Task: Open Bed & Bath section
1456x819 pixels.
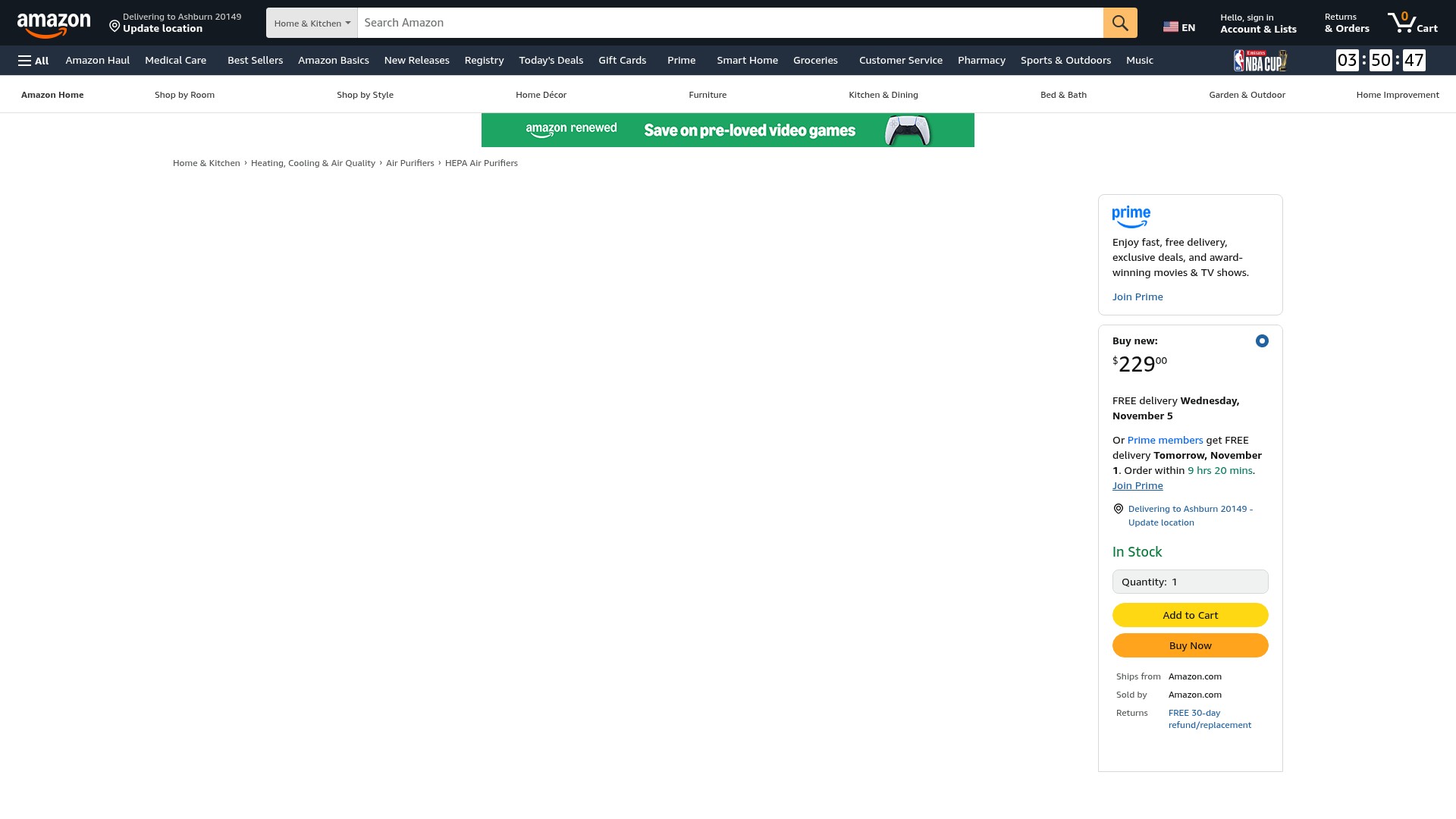Action: [x=1063, y=95]
